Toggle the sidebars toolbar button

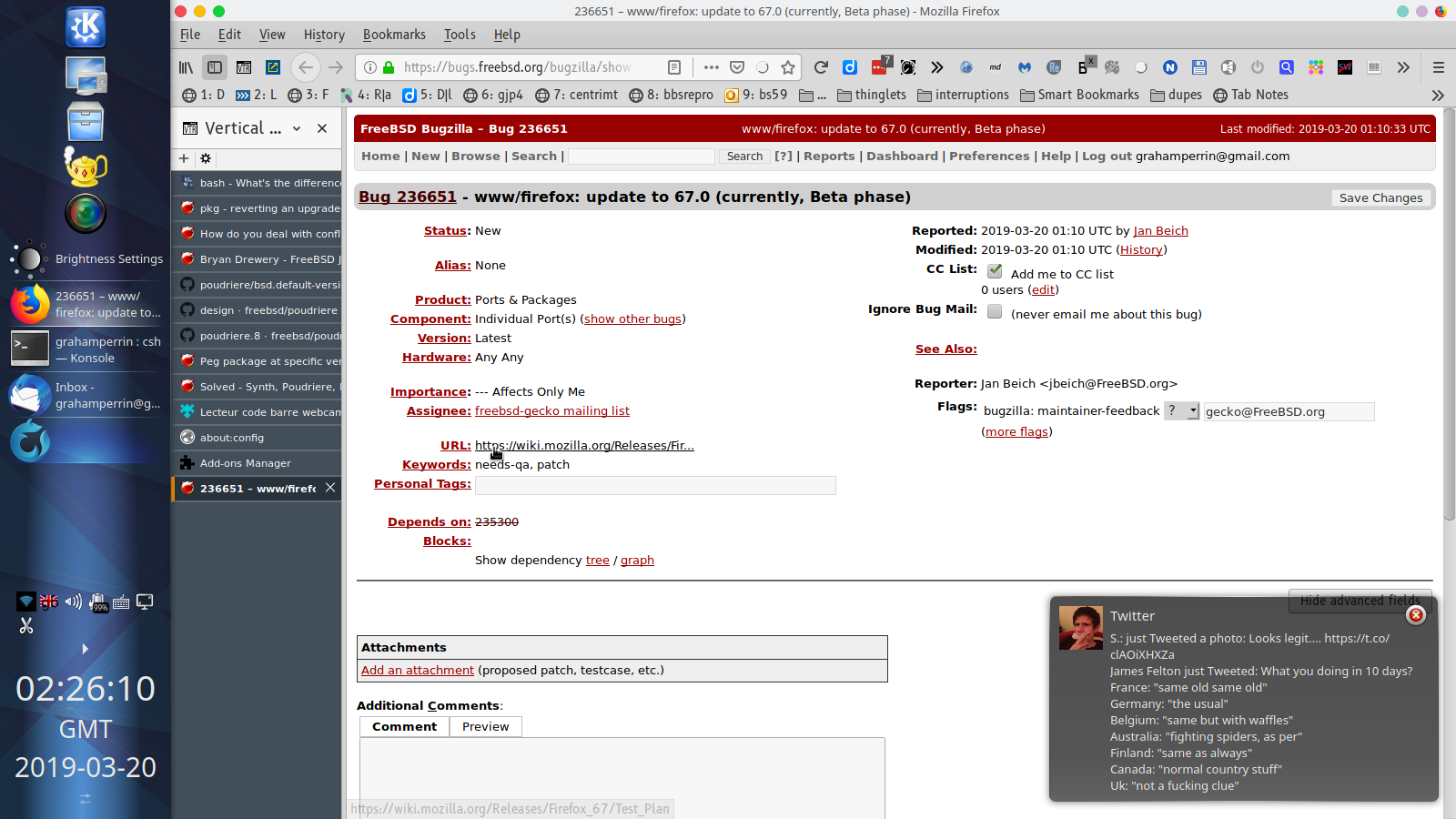(215, 67)
